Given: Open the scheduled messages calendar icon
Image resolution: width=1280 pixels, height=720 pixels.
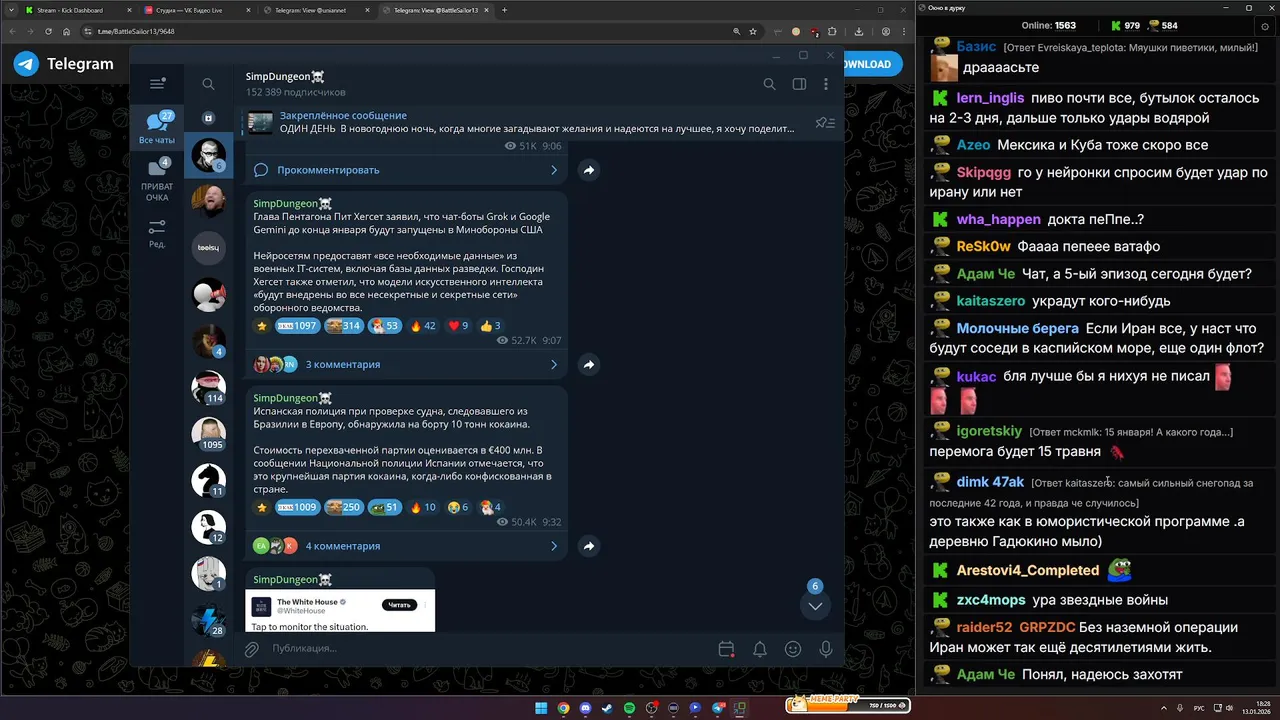Looking at the screenshot, I should click(727, 649).
